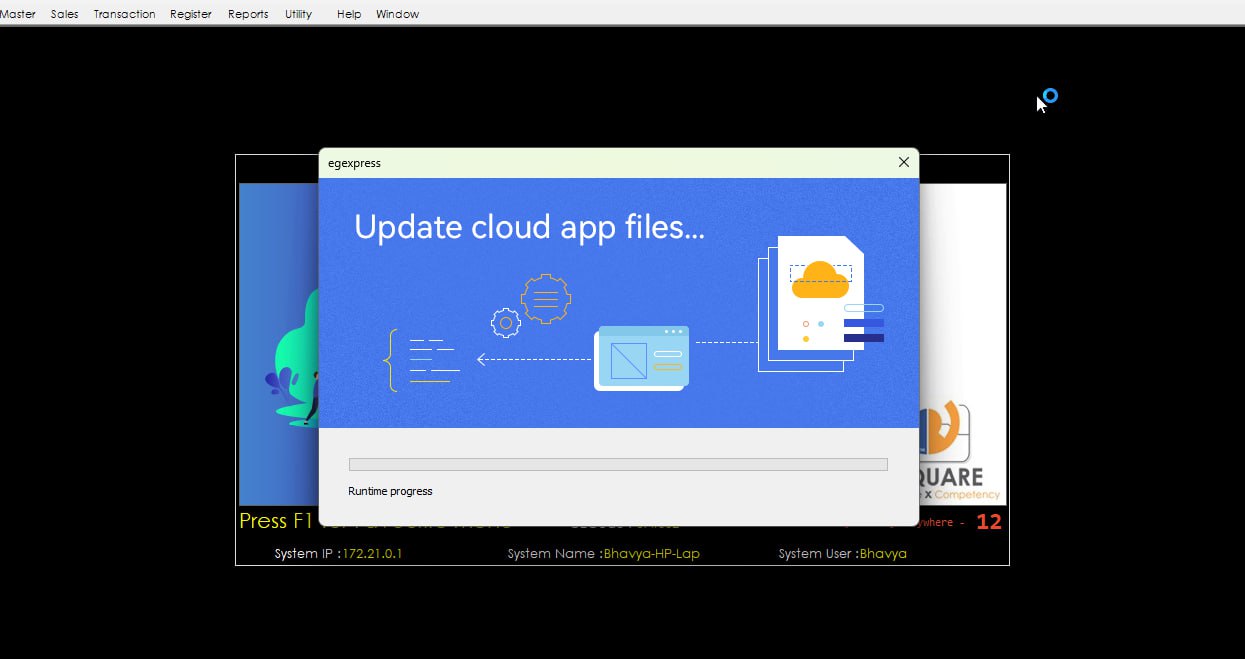Open the Utility menu

pyautogui.click(x=298, y=14)
